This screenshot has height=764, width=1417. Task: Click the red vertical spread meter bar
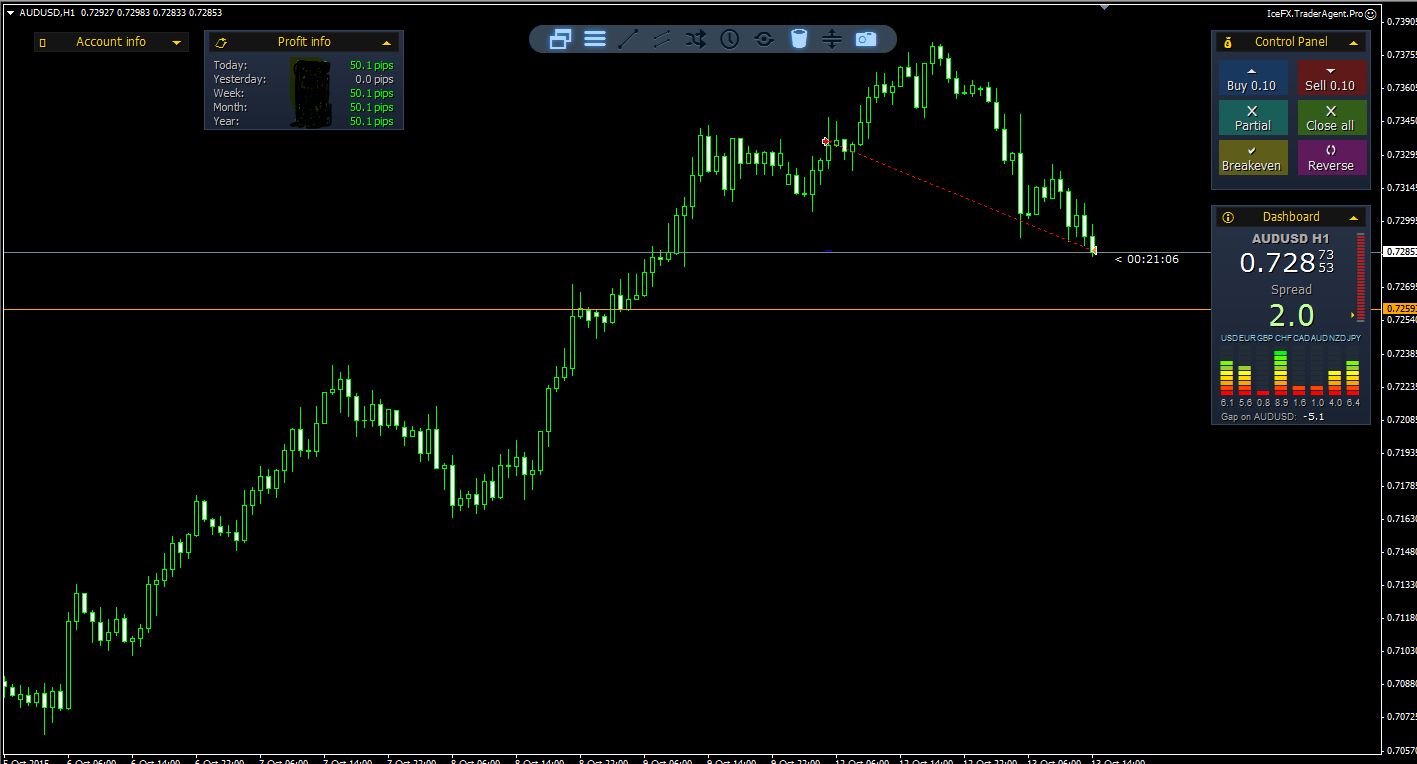pyautogui.click(x=1360, y=277)
